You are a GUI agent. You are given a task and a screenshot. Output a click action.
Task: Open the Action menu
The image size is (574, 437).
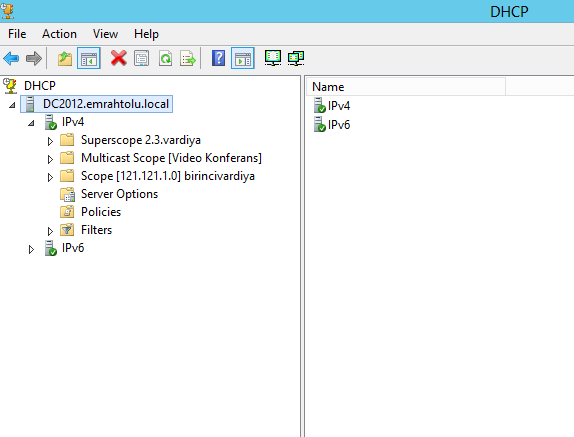59,34
